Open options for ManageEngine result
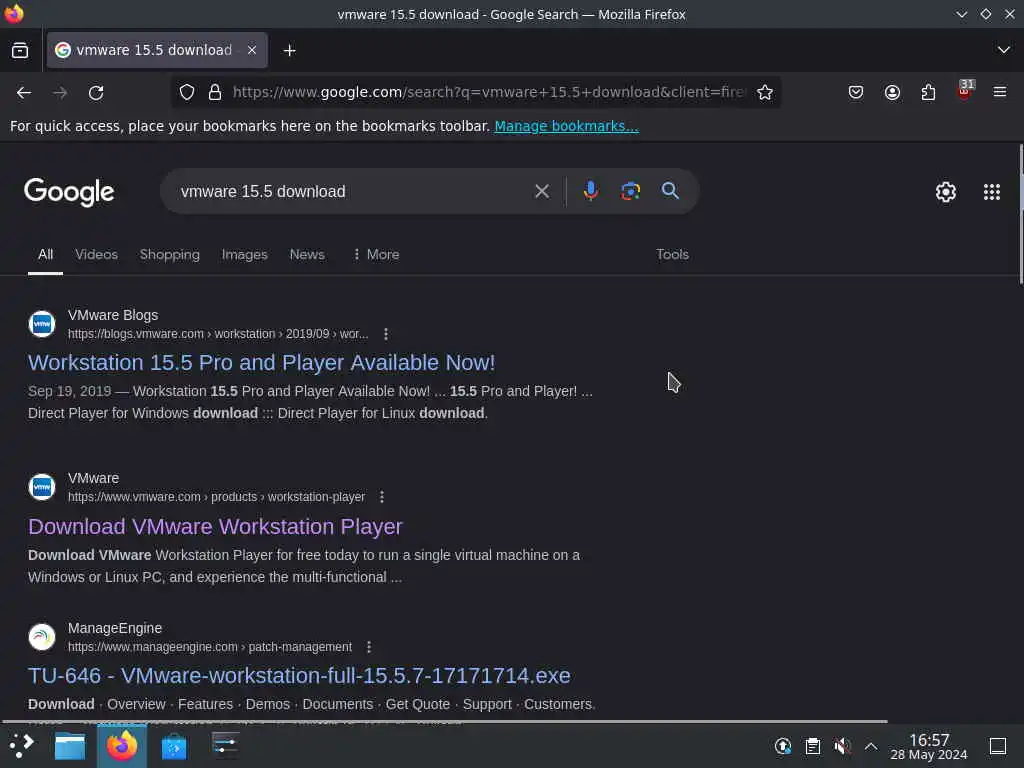The image size is (1024, 768). pyautogui.click(x=369, y=647)
